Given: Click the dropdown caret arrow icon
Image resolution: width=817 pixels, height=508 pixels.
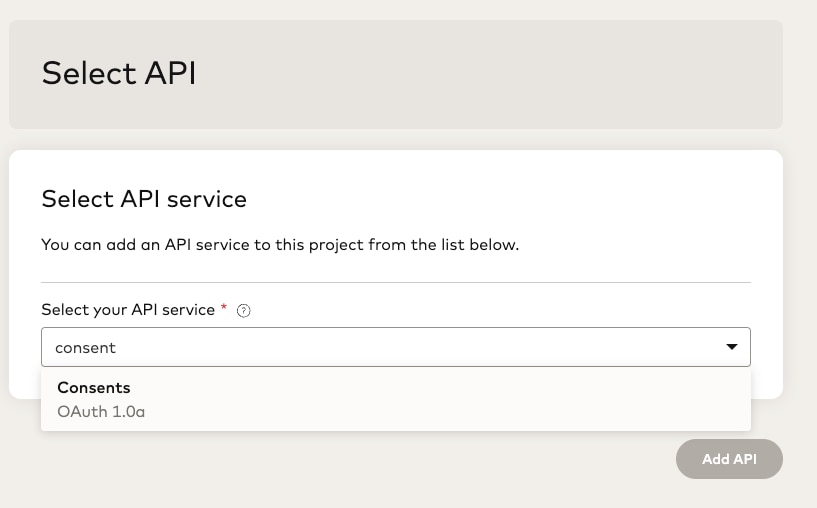Looking at the screenshot, I should pyautogui.click(x=732, y=347).
